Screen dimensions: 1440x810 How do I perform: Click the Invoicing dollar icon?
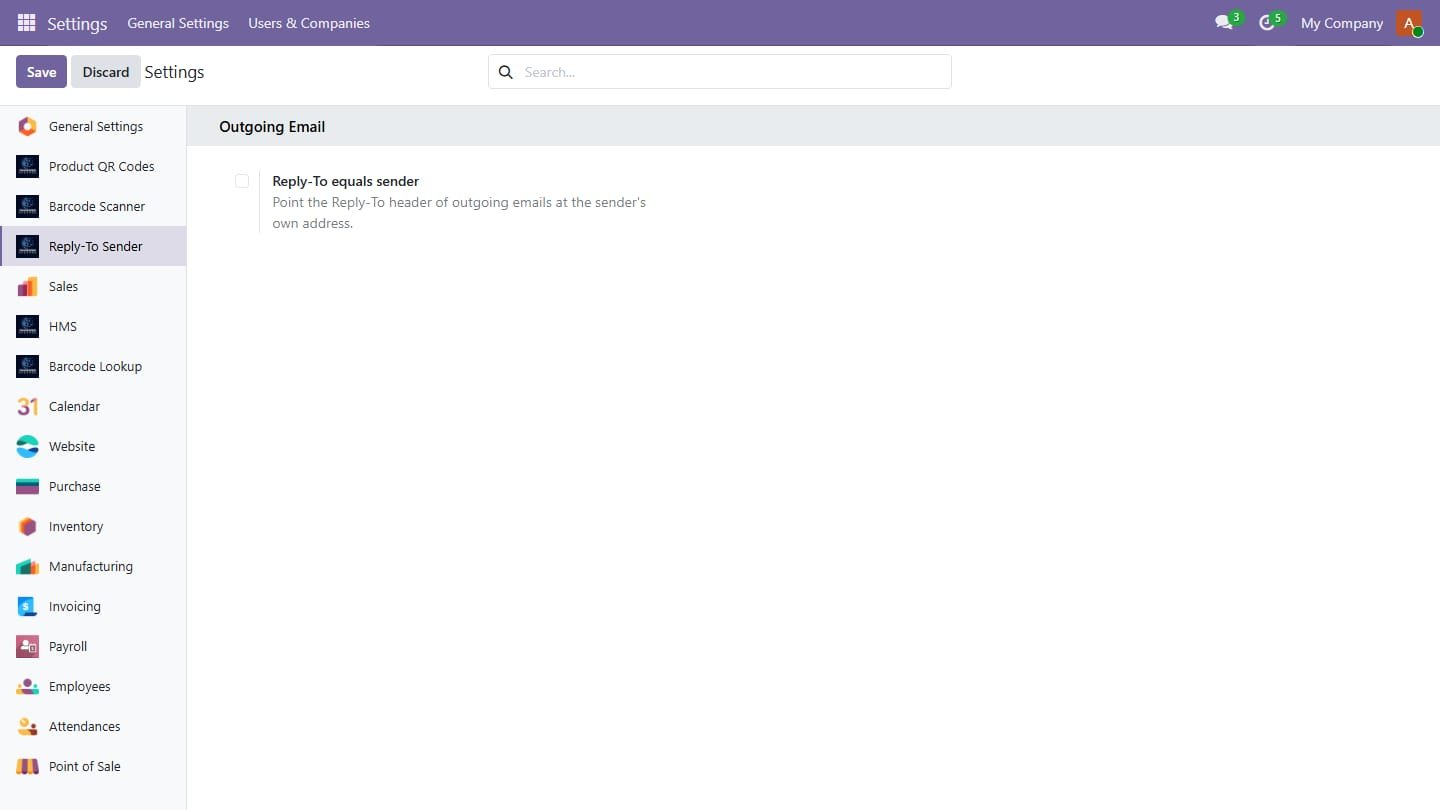click(x=28, y=607)
